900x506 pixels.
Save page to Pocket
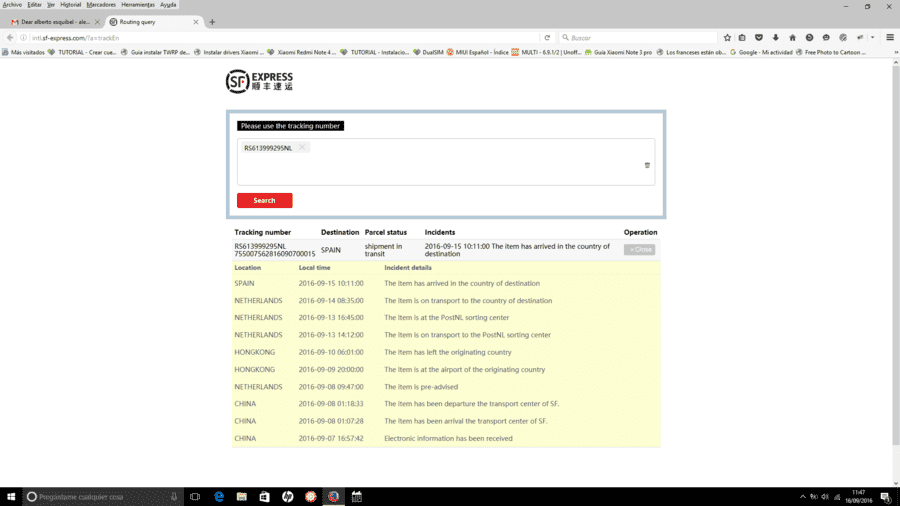point(759,37)
